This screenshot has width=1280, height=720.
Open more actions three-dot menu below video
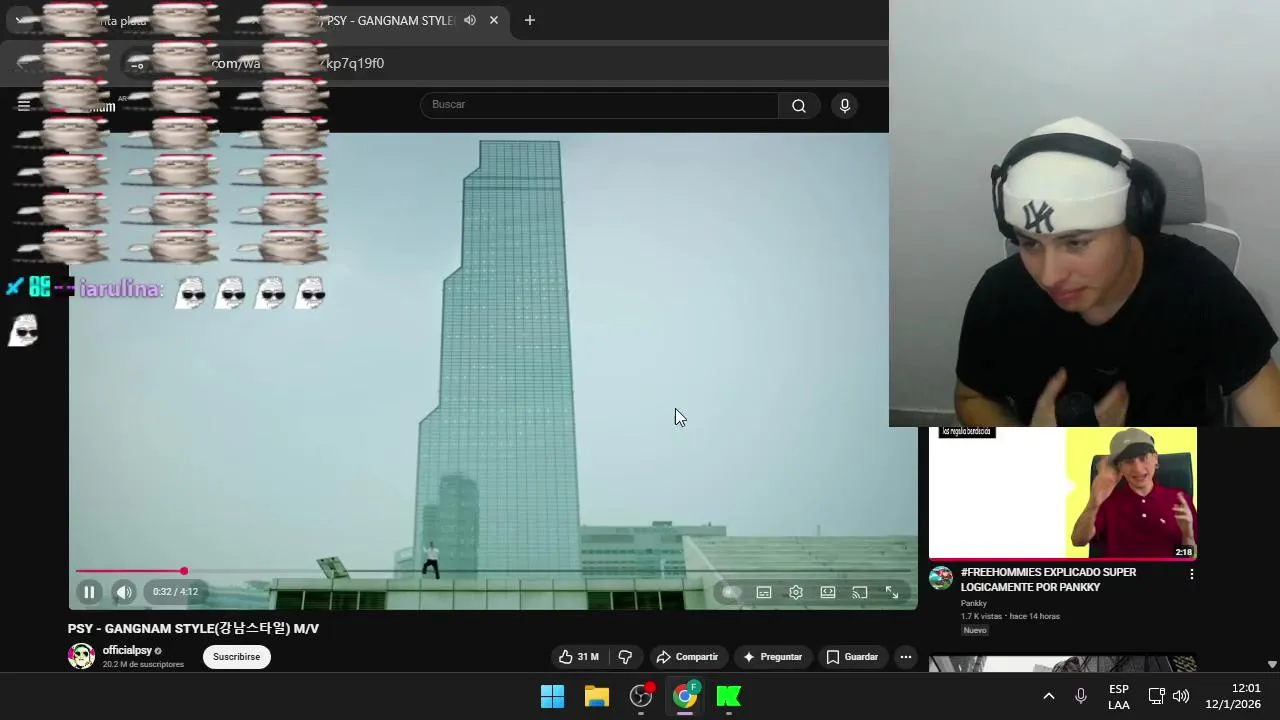coord(905,657)
